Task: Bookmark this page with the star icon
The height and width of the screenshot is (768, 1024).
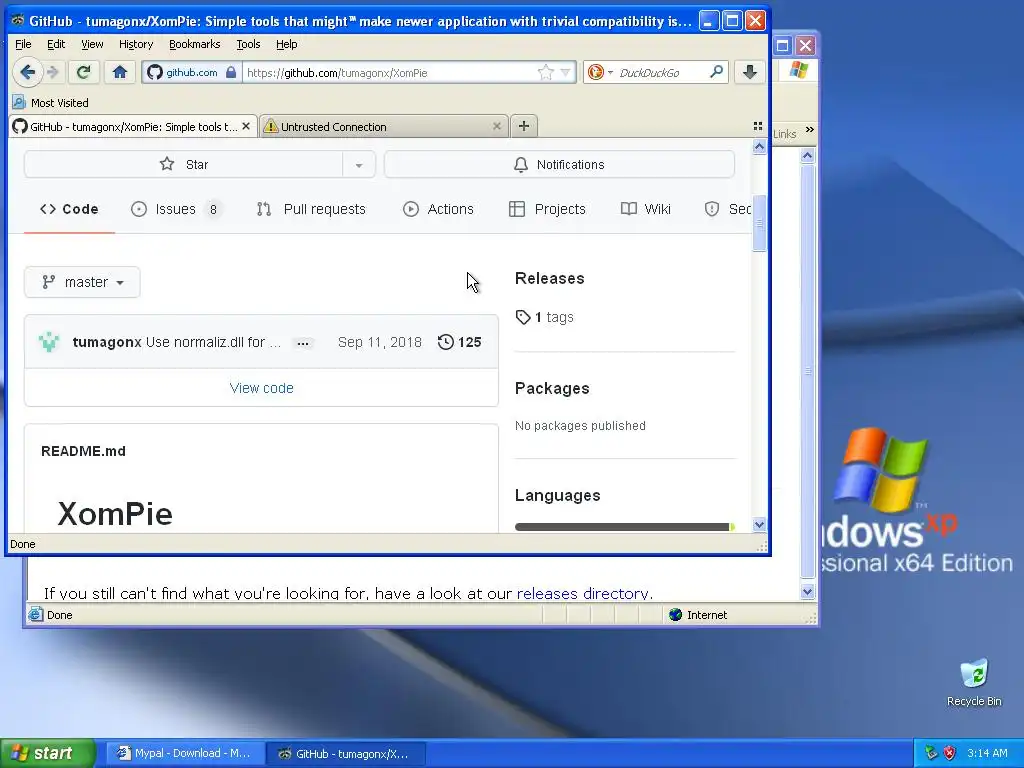Action: point(545,72)
